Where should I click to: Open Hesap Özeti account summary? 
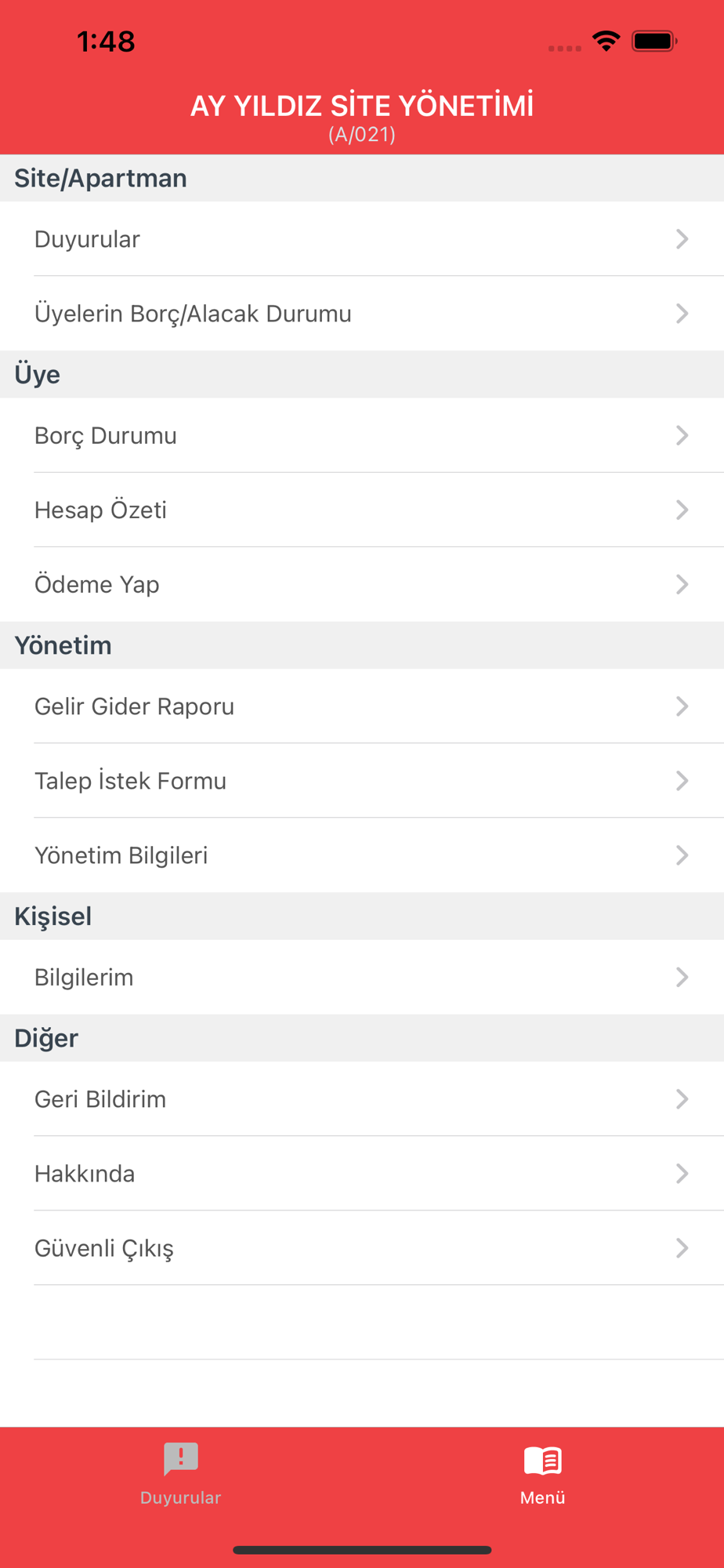(362, 510)
